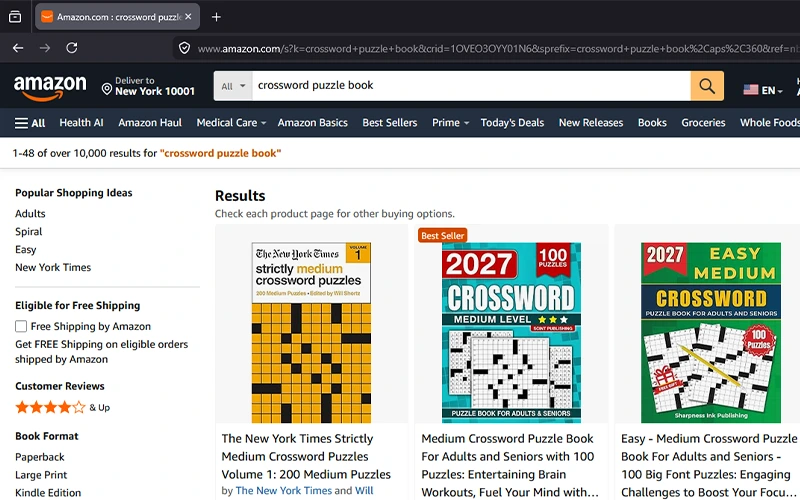Select the Spiral shopping idea
The height and width of the screenshot is (500, 800).
pos(29,232)
